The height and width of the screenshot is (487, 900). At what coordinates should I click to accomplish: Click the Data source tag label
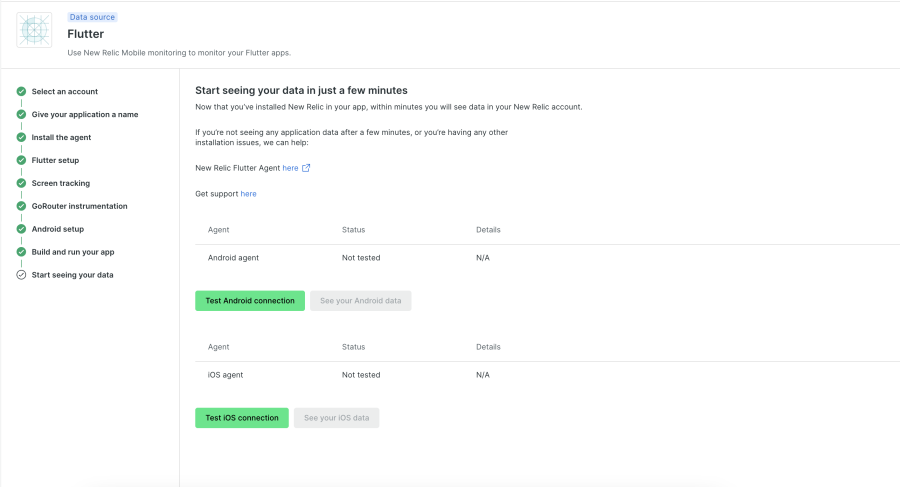[92, 17]
